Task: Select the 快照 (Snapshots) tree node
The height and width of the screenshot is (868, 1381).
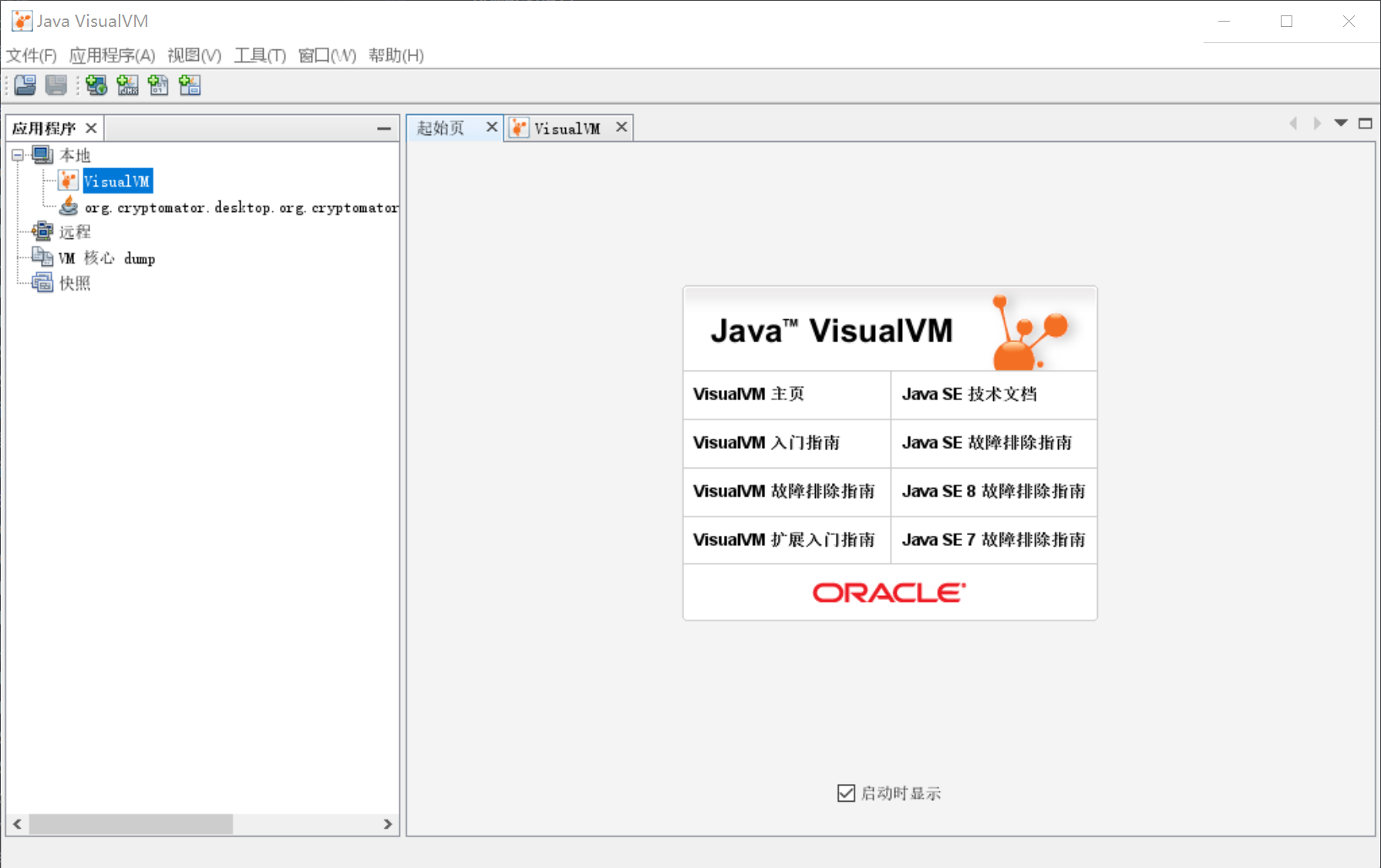Action: tap(74, 284)
